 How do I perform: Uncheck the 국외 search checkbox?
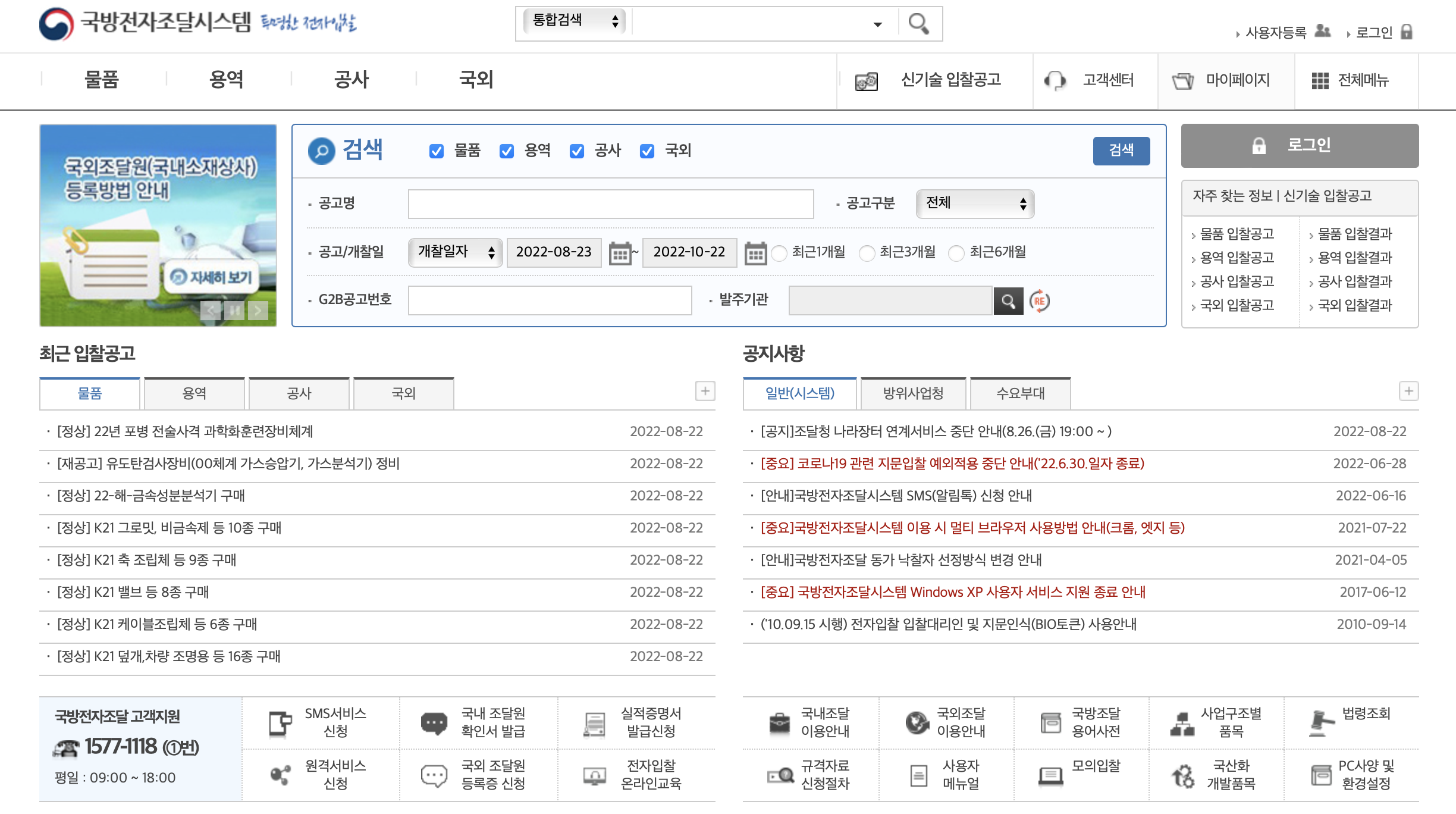point(647,151)
